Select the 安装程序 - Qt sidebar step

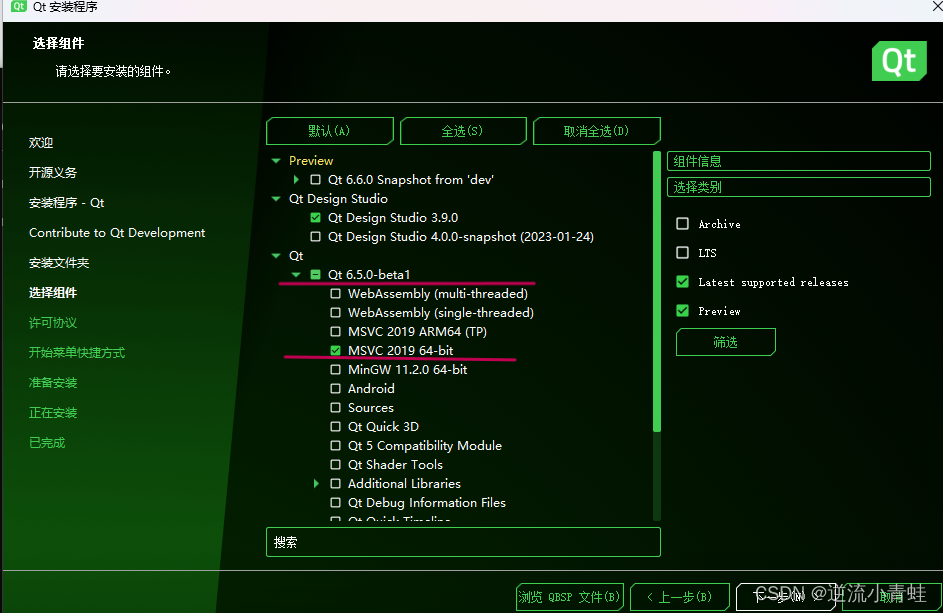click(x=67, y=203)
